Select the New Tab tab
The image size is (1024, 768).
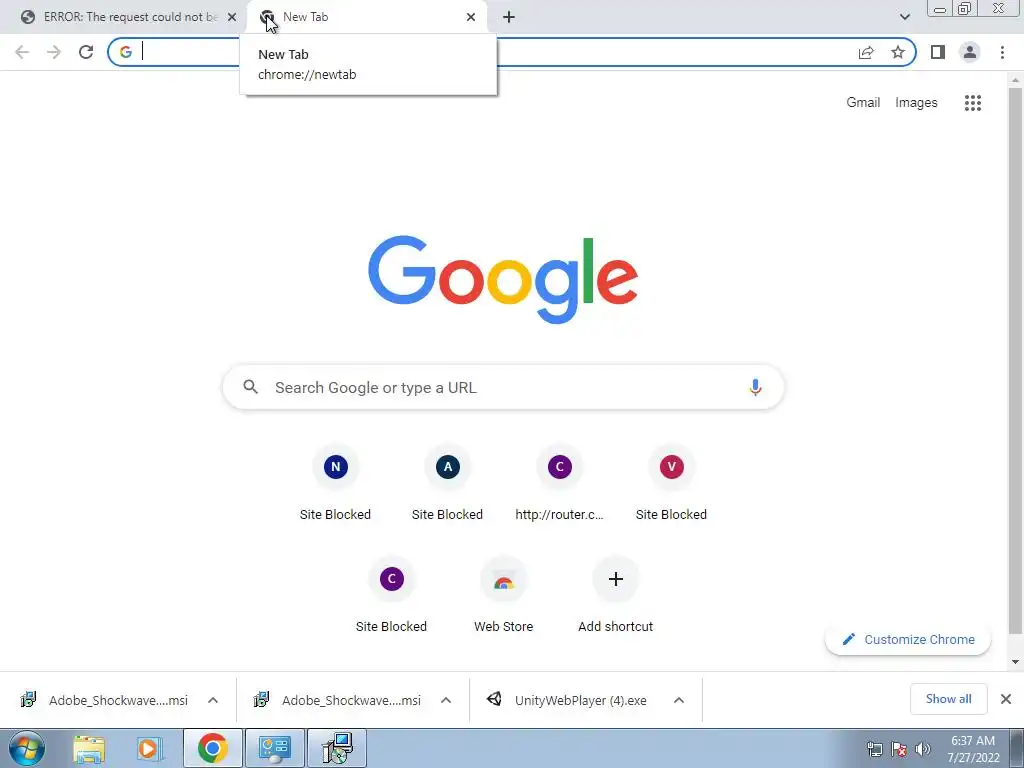pos(366,17)
